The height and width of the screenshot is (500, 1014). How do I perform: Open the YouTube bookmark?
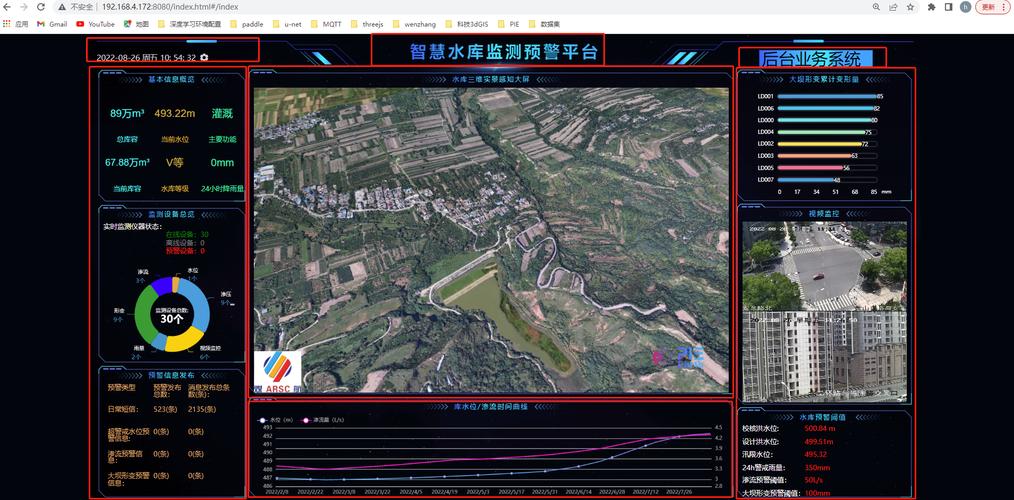[96, 24]
